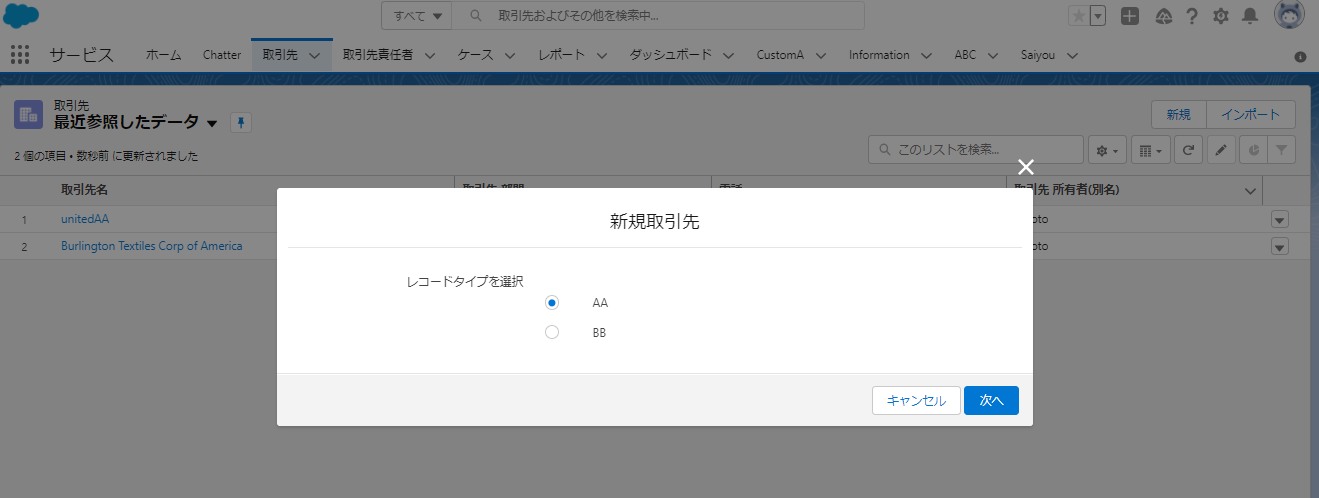This screenshot has height=498, width=1319.
Task: Click the edit list pencil icon
Action: [1220, 150]
